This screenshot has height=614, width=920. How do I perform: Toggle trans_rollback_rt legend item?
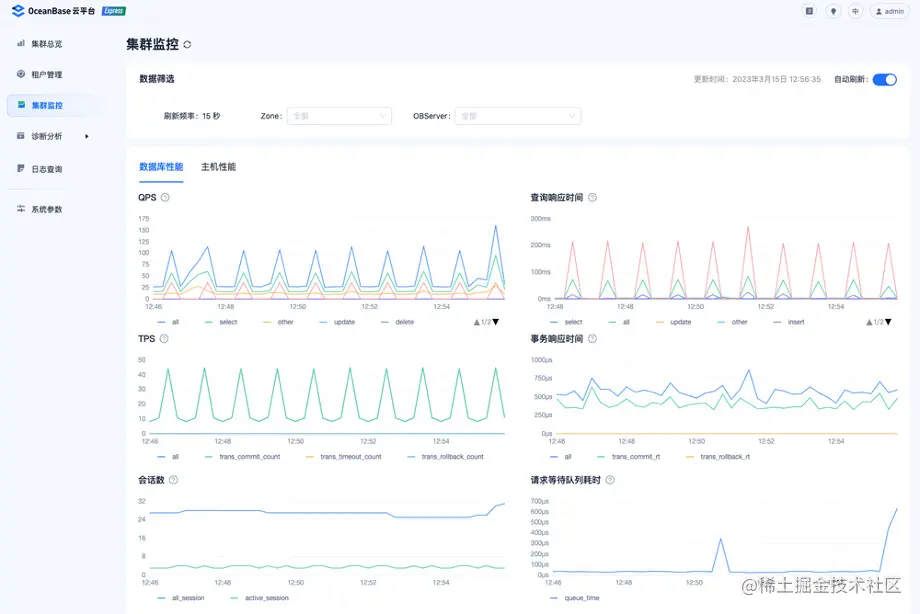point(718,456)
